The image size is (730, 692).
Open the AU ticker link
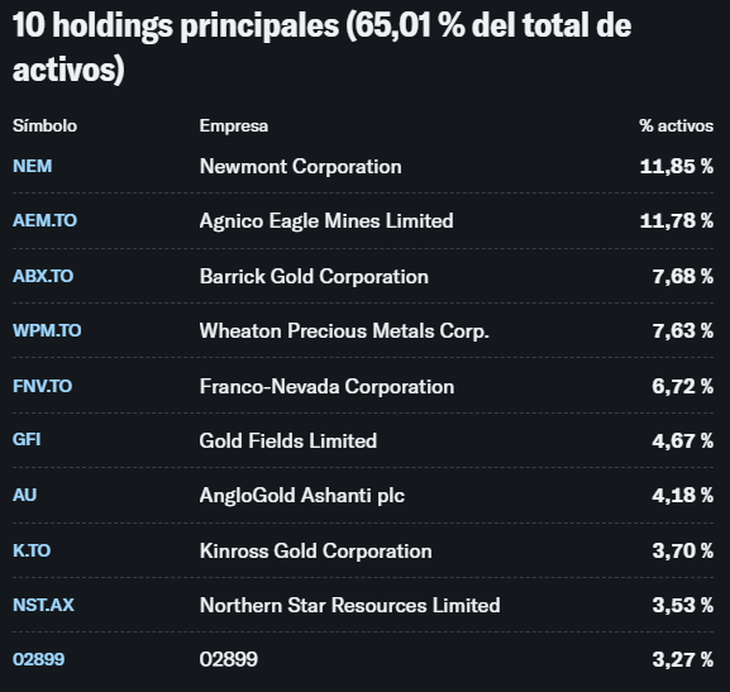tap(24, 496)
